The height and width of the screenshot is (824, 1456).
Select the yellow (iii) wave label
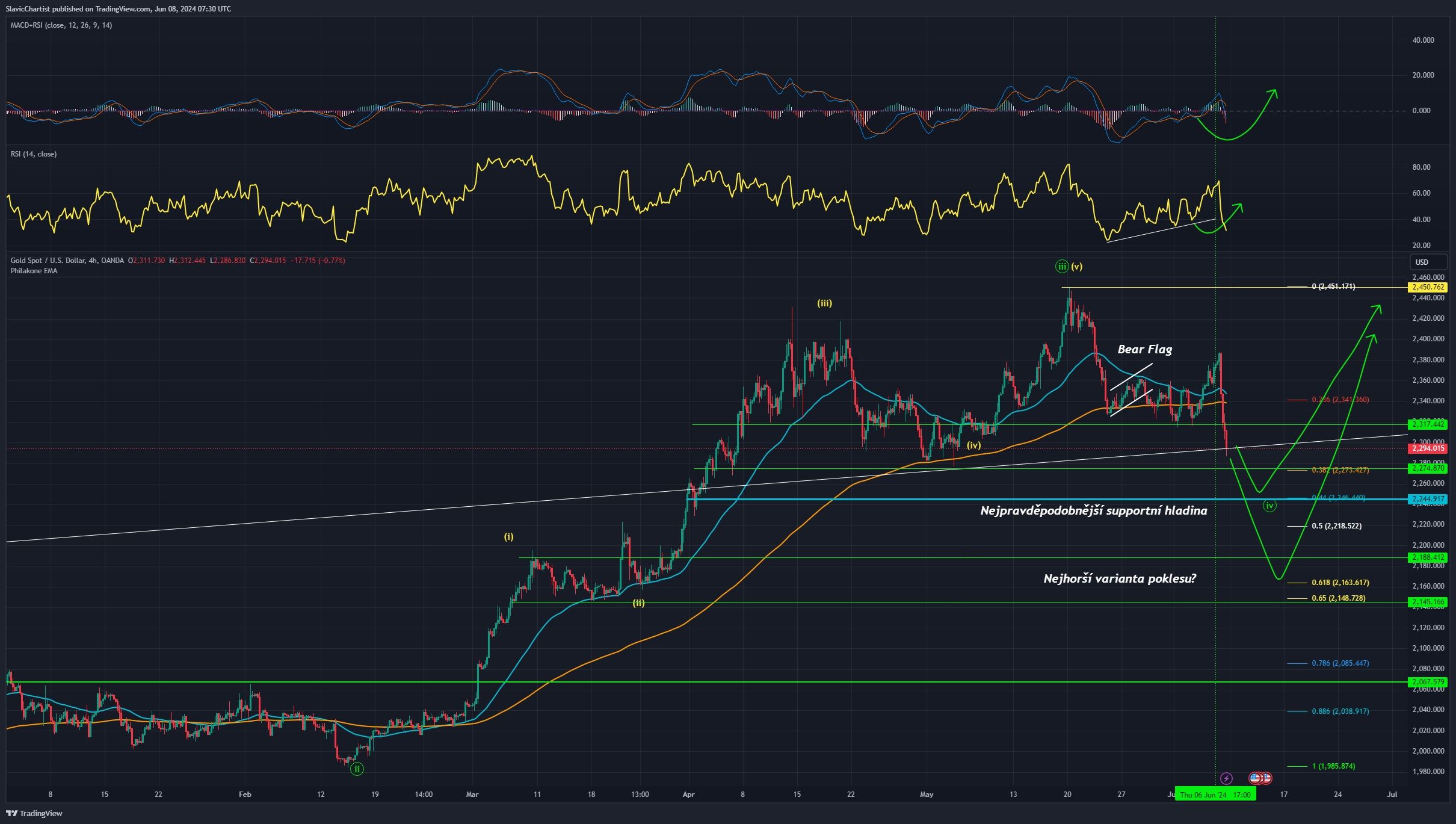click(824, 303)
